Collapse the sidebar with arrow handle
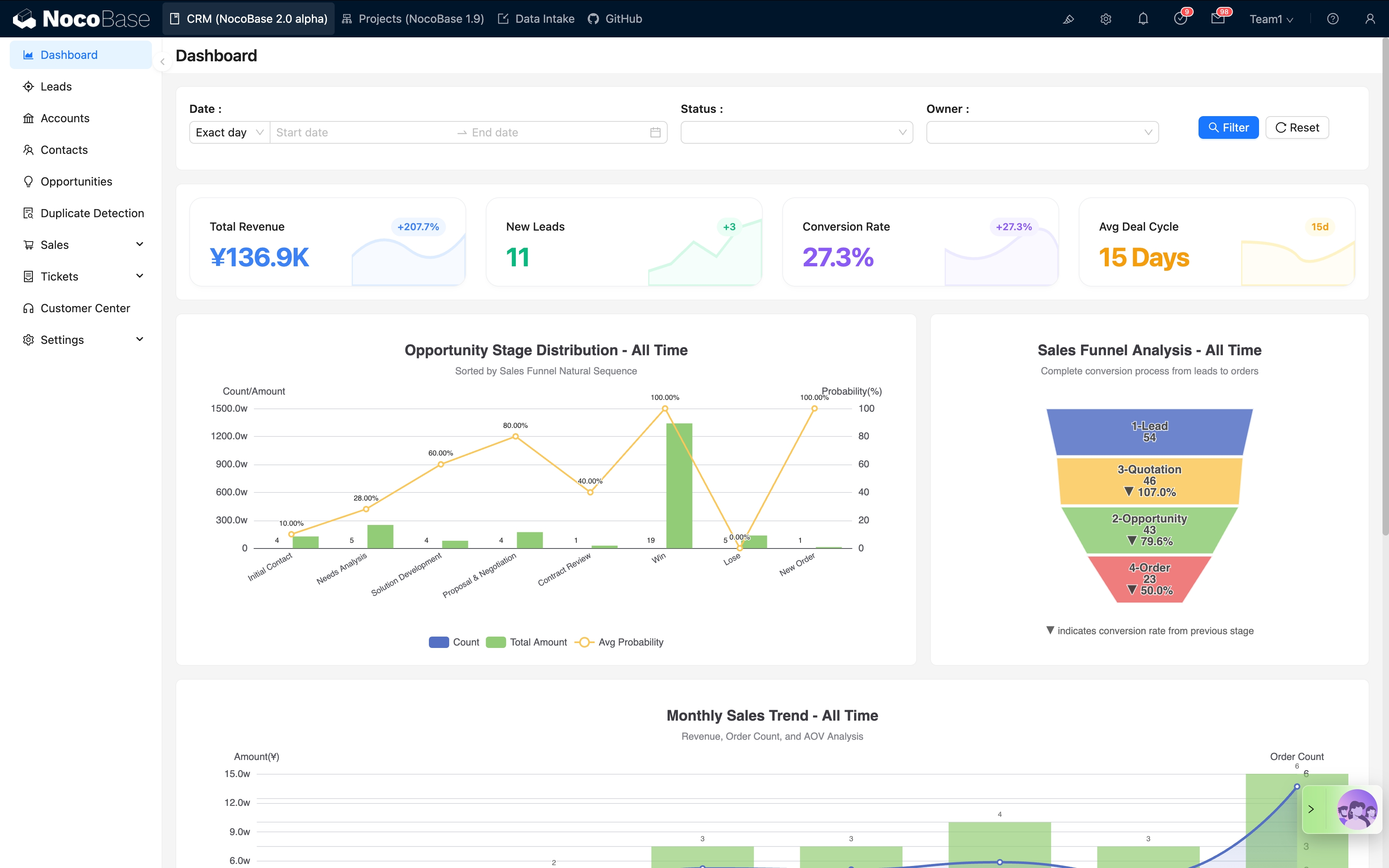 point(162,61)
